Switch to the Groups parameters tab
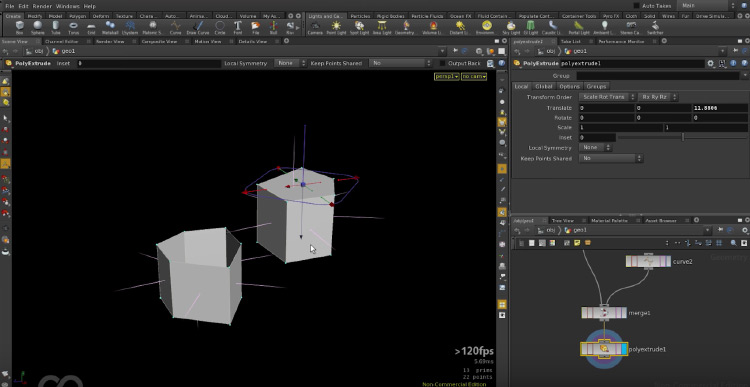The width and height of the screenshot is (750, 387). [x=596, y=87]
